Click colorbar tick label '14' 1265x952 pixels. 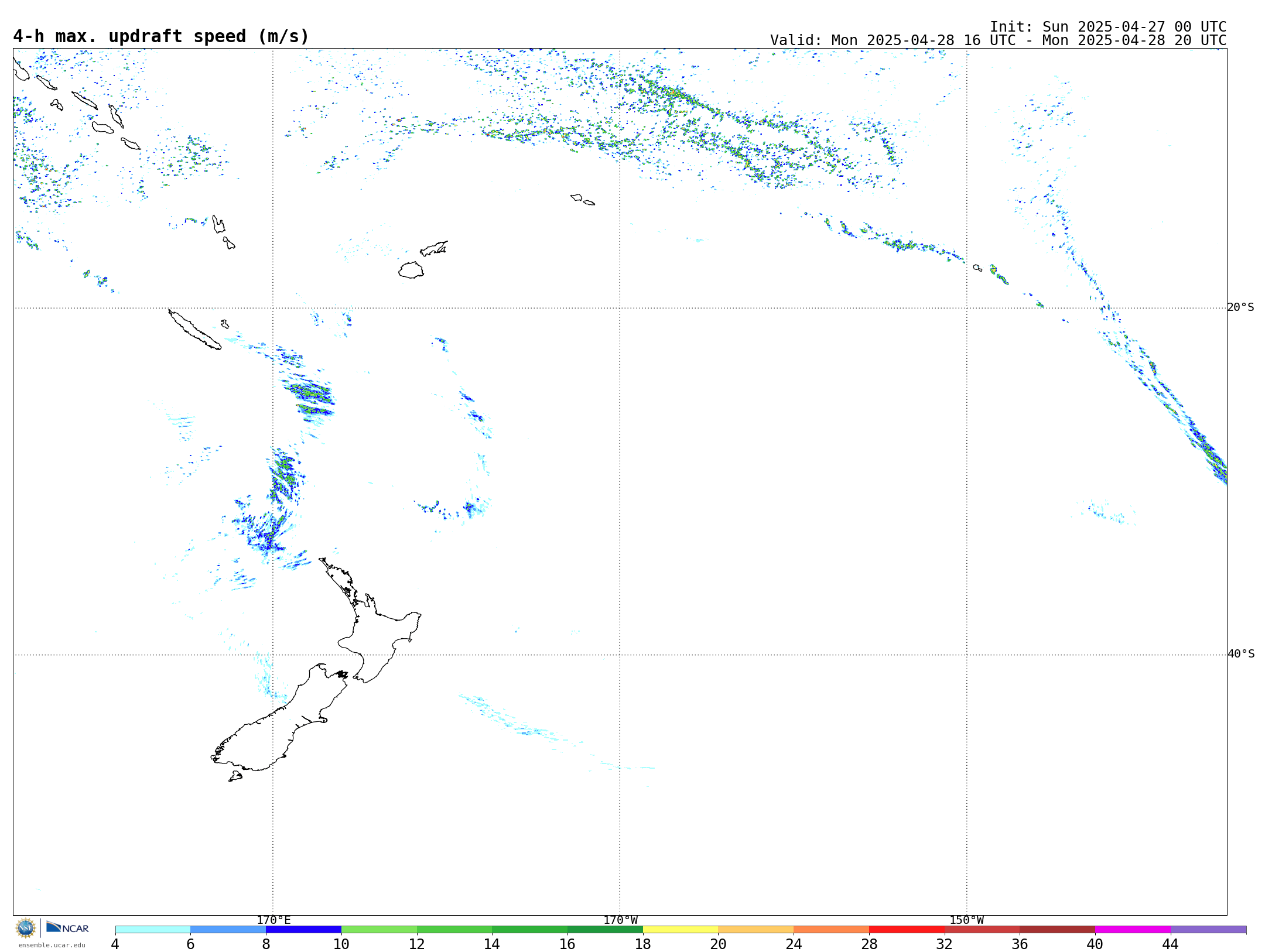pos(492,944)
